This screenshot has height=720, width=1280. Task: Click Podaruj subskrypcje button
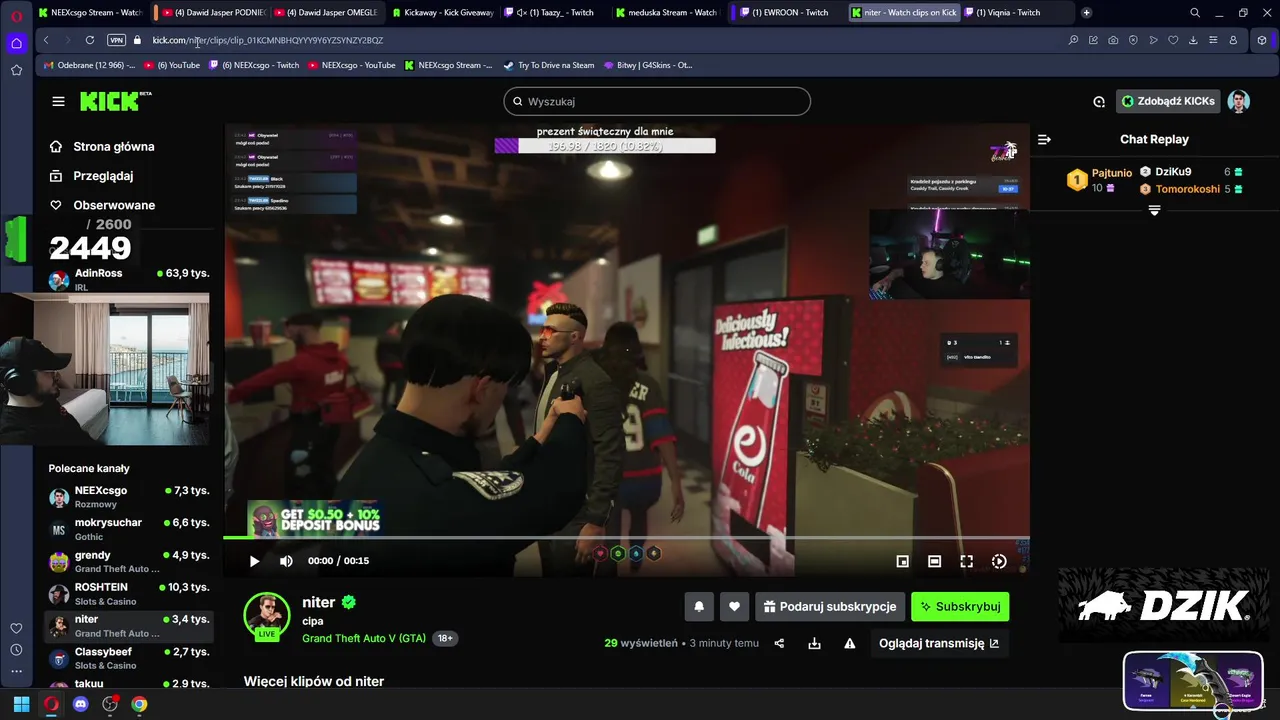click(x=829, y=606)
